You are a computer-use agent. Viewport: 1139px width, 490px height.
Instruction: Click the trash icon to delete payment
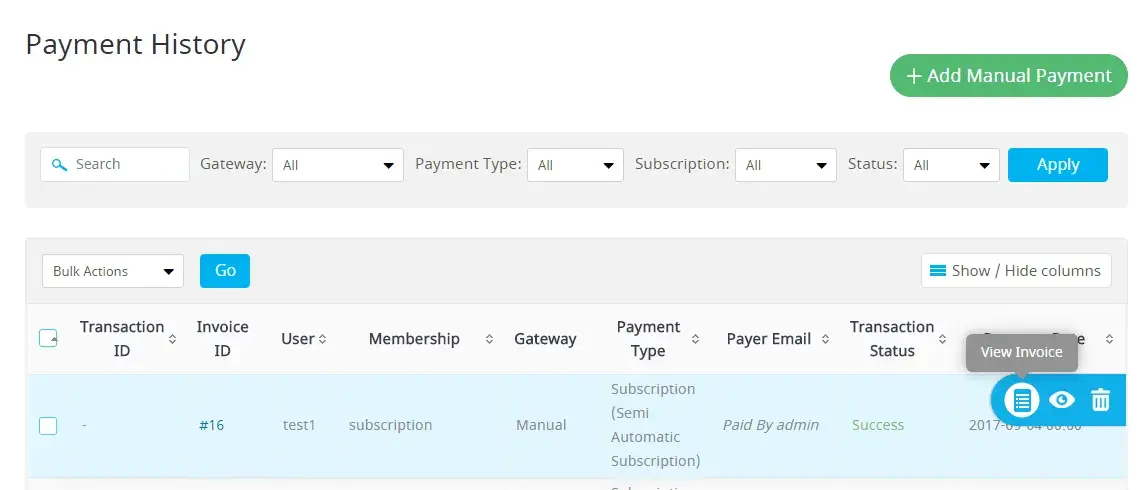1100,401
